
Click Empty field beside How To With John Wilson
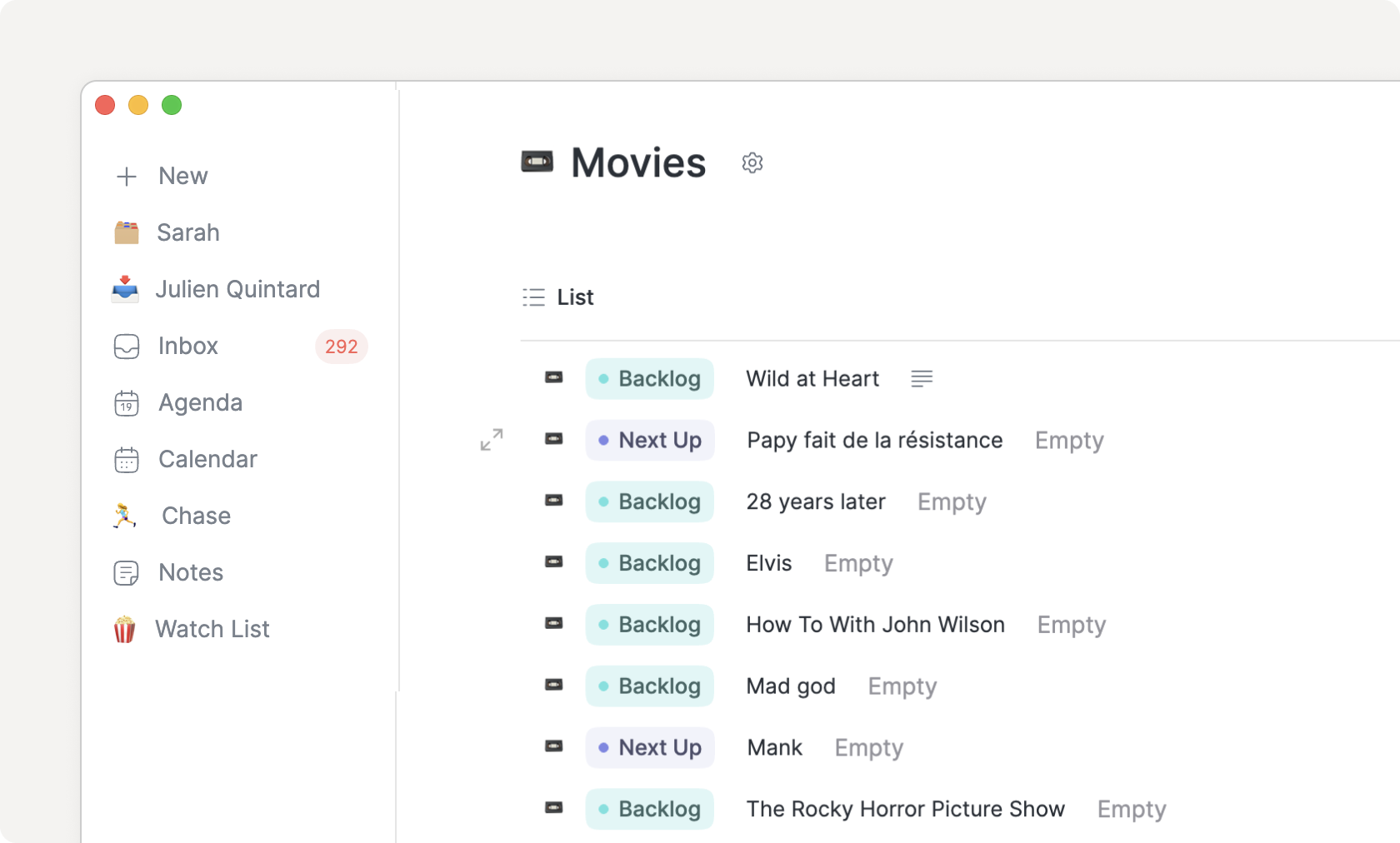point(1071,625)
